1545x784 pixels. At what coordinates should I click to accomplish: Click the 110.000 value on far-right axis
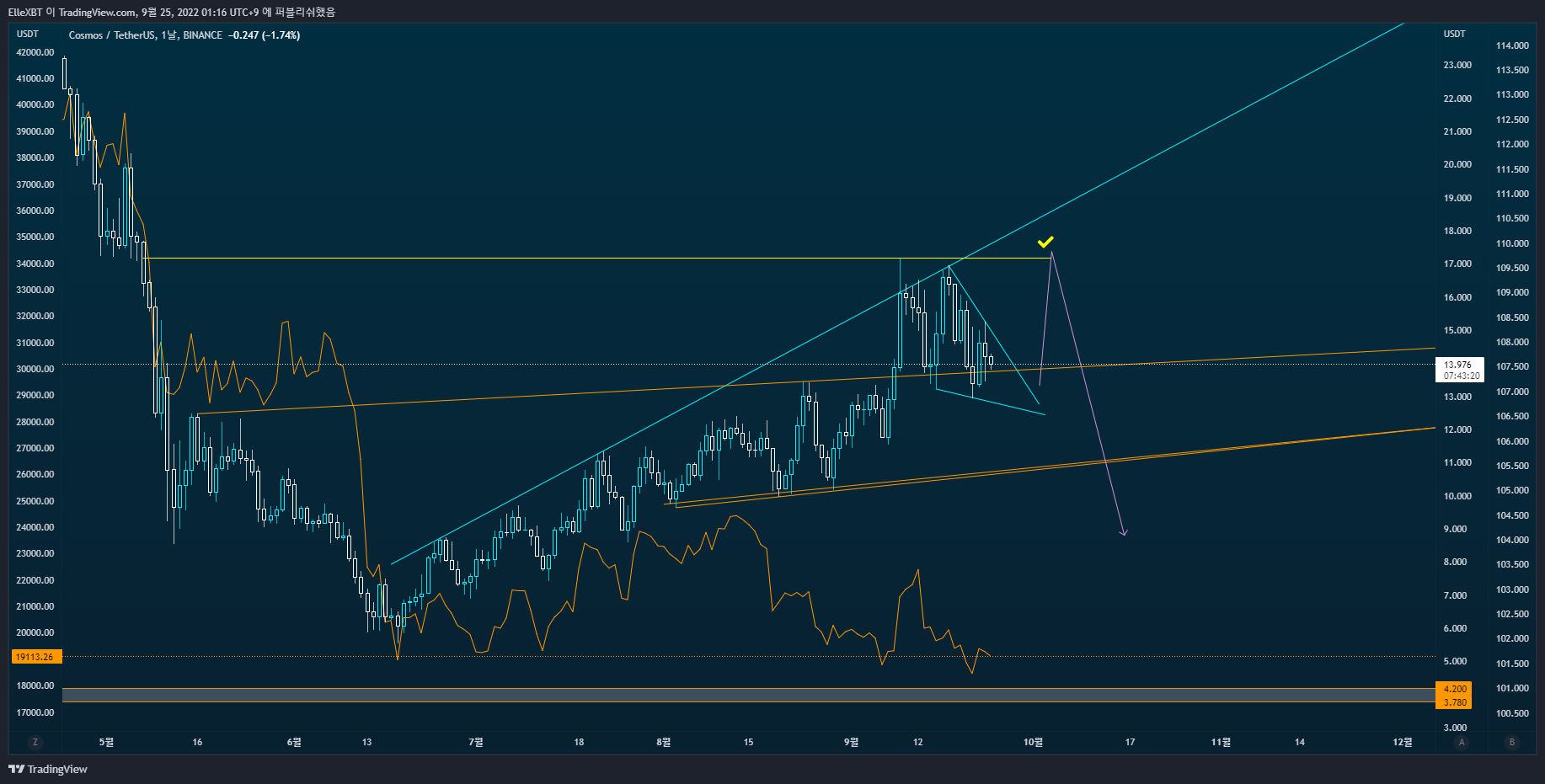click(1512, 243)
